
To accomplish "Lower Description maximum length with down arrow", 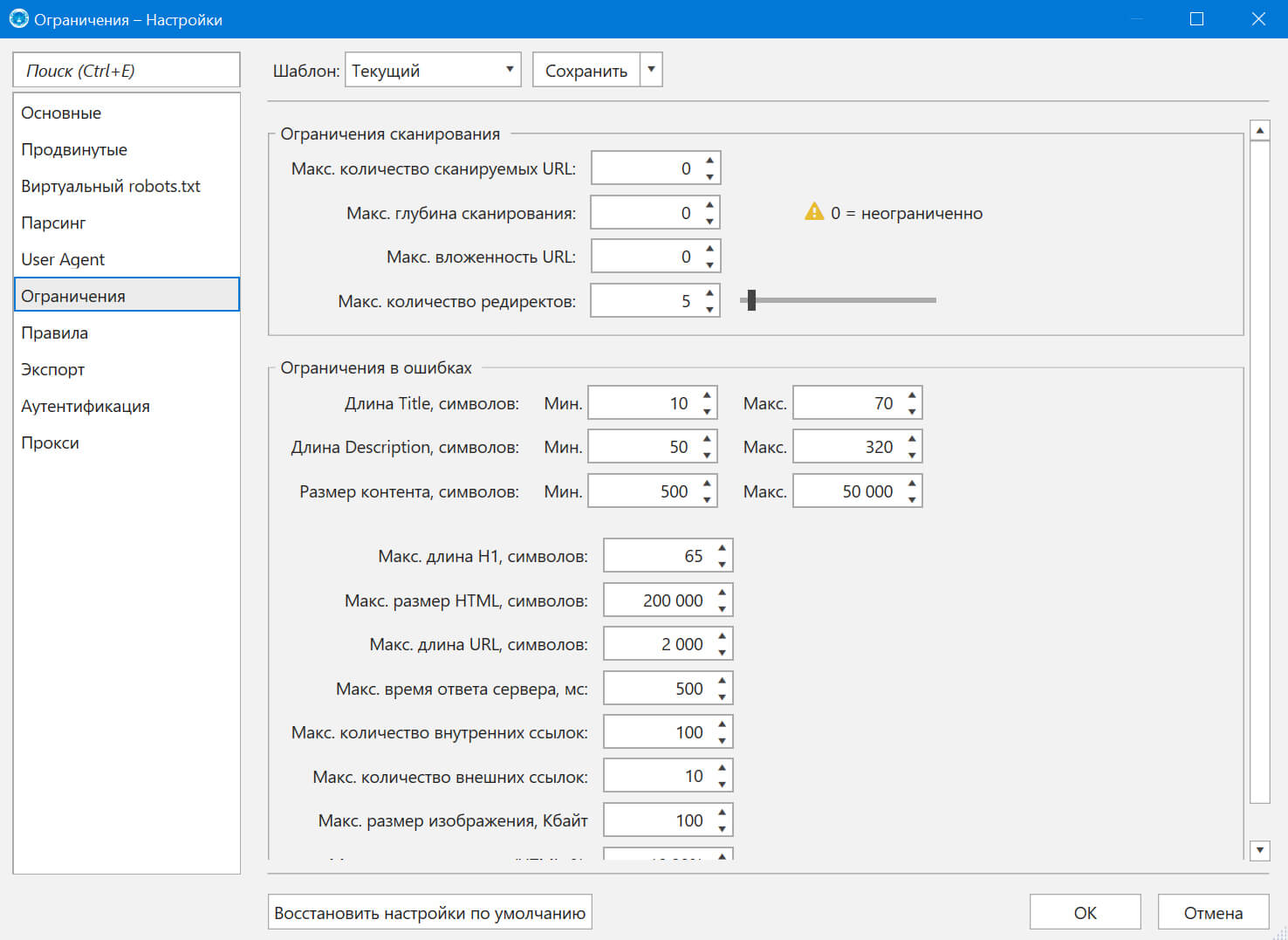I will 912,455.
